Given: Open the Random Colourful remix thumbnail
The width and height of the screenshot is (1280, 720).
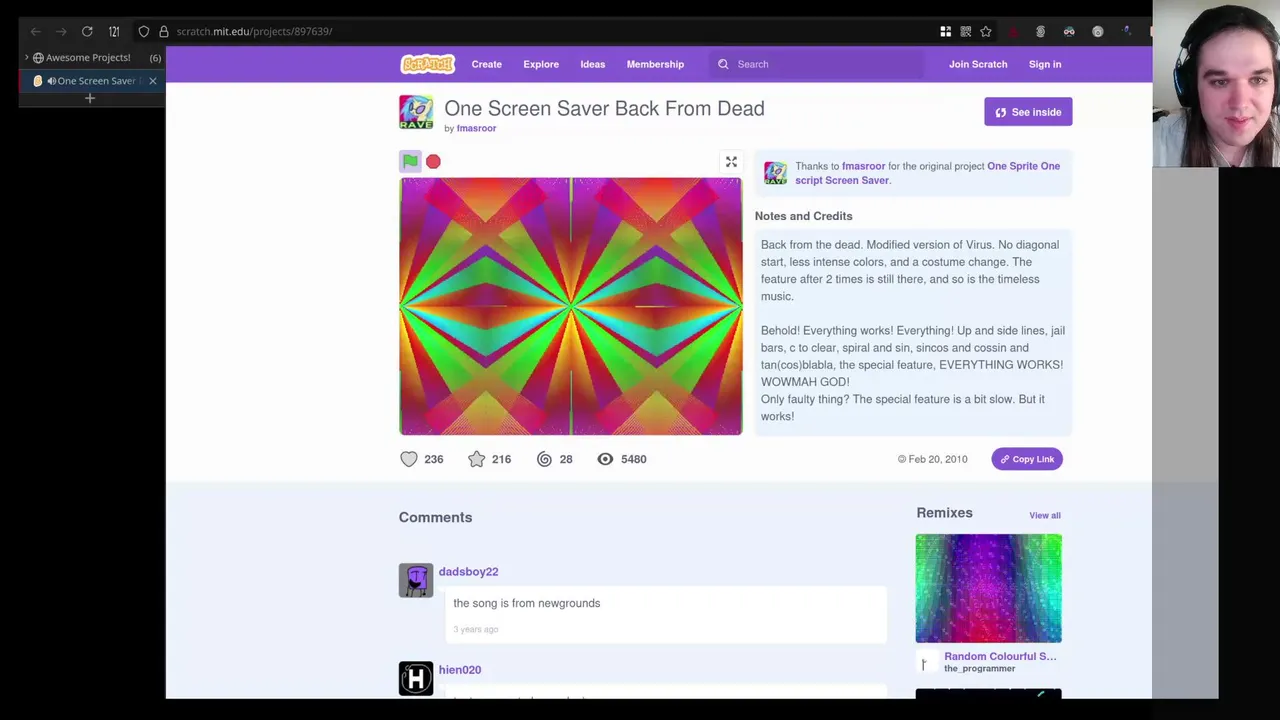Looking at the screenshot, I should click(988, 588).
